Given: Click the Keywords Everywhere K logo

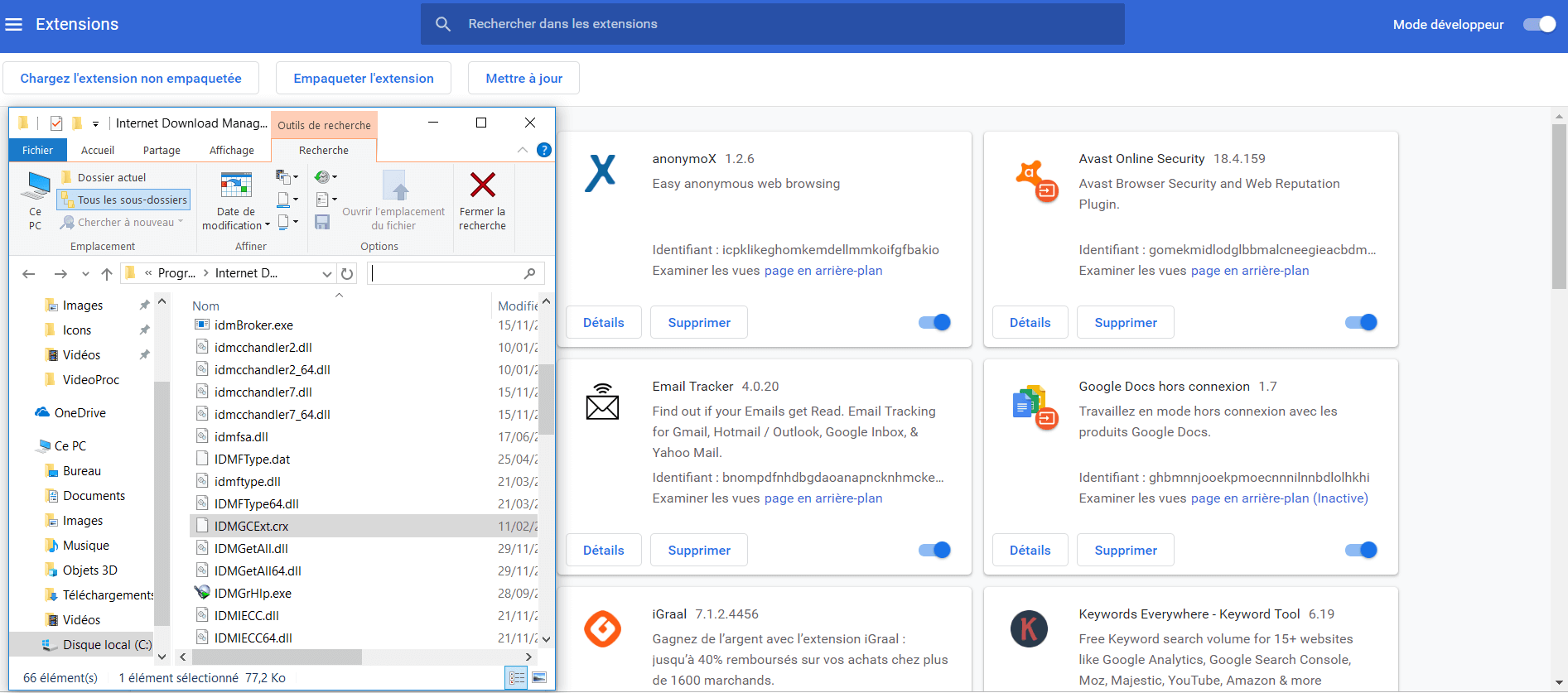Looking at the screenshot, I should click(1029, 629).
